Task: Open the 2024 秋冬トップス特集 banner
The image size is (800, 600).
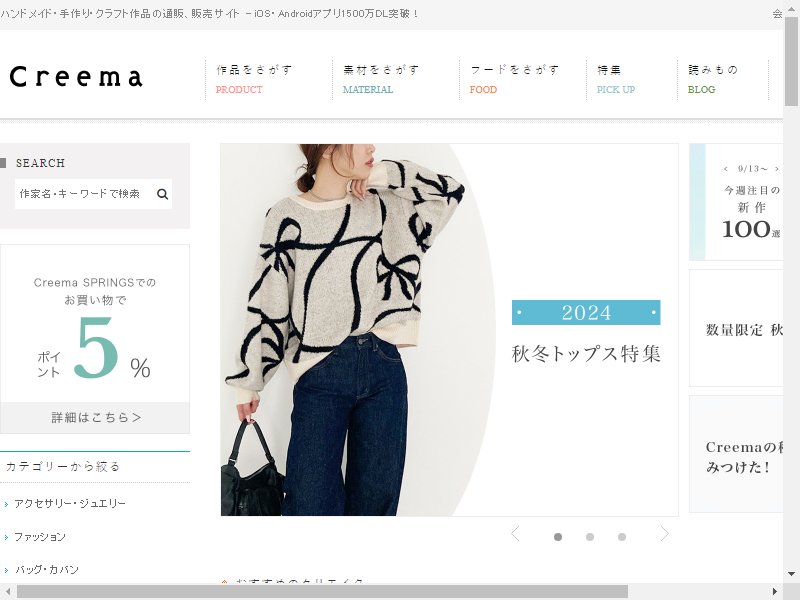Action: [449, 330]
